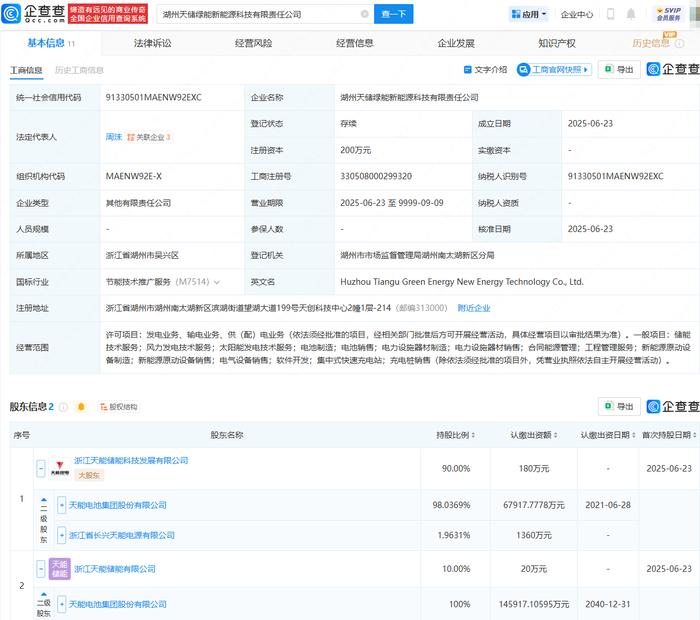The height and width of the screenshot is (620, 700).
Task: Select the 90.00% shareholding cell
Action: click(456, 469)
